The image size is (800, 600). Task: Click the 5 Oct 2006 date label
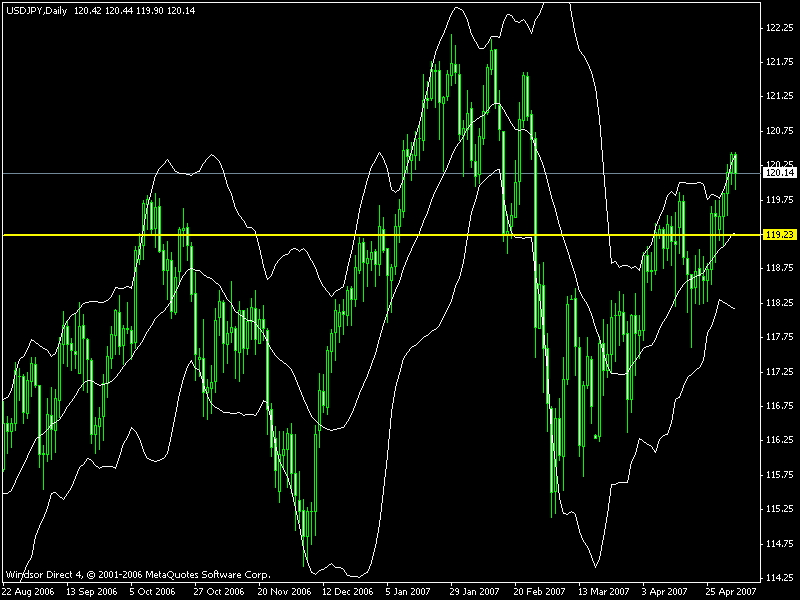(x=152, y=592)
